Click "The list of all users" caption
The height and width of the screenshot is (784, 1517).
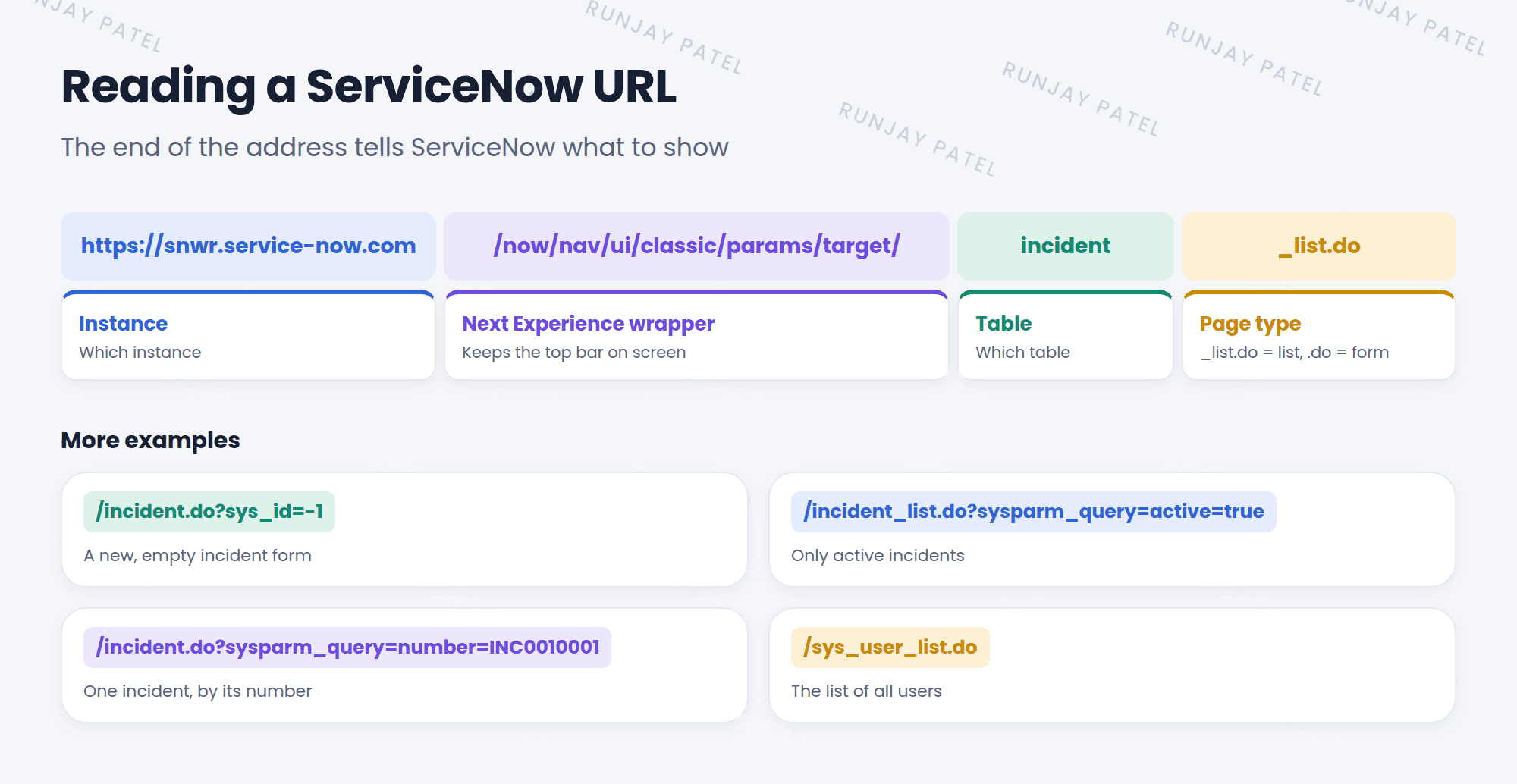[866, 691]
